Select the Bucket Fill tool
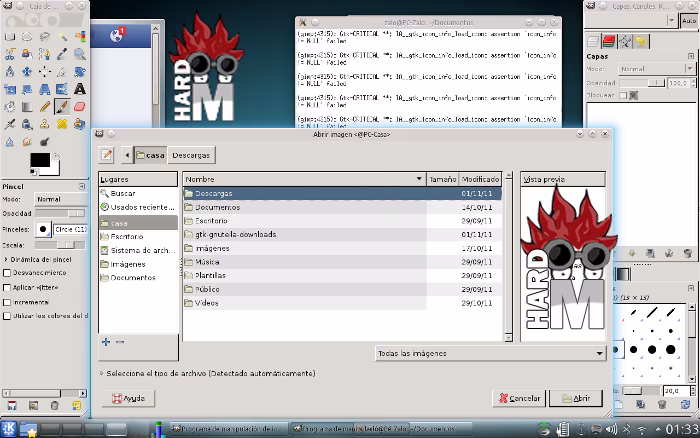Image resolution: width=700 pixels, height=438 pixels. coord(9,107)
